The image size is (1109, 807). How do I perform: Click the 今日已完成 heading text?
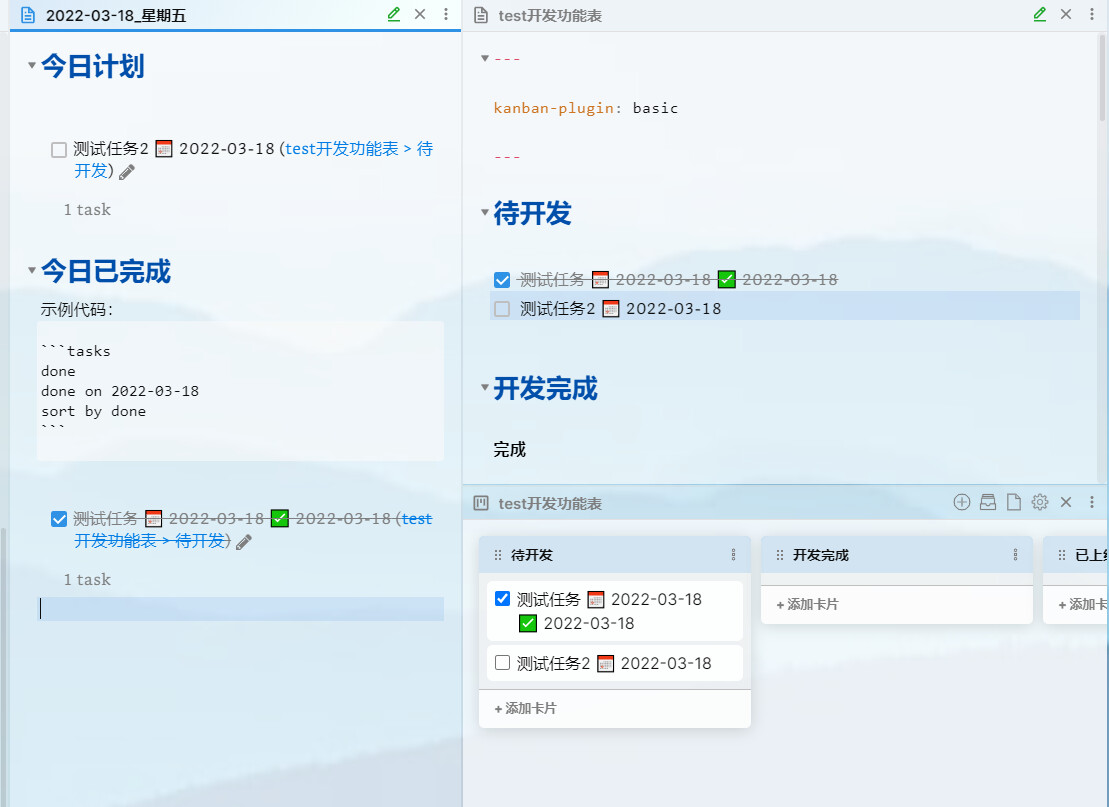click(x=106, y=271)
